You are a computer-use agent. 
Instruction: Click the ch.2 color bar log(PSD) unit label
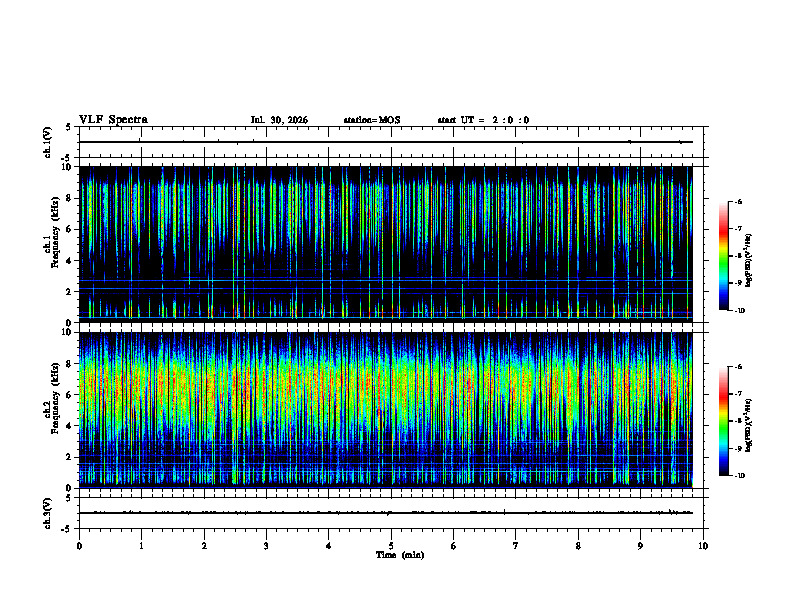coord(749,425)
